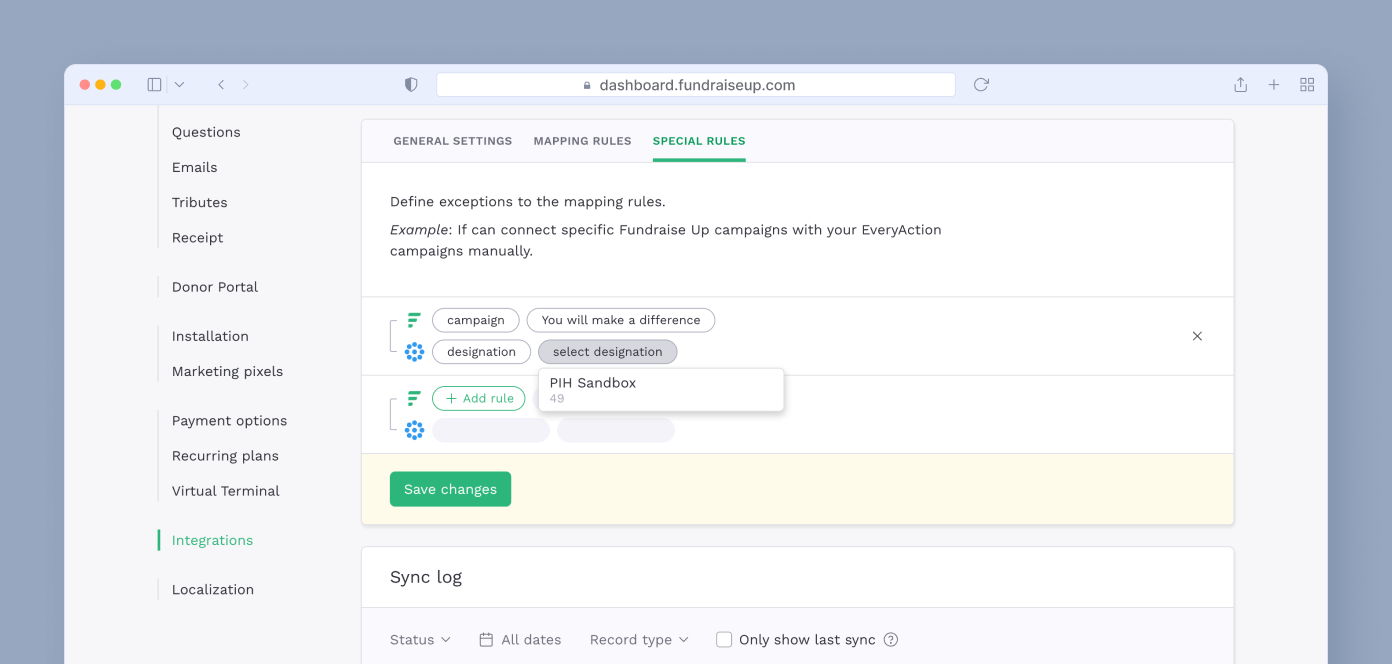Open sidebar options chevron in toolbar

click(x=179, y=85)
